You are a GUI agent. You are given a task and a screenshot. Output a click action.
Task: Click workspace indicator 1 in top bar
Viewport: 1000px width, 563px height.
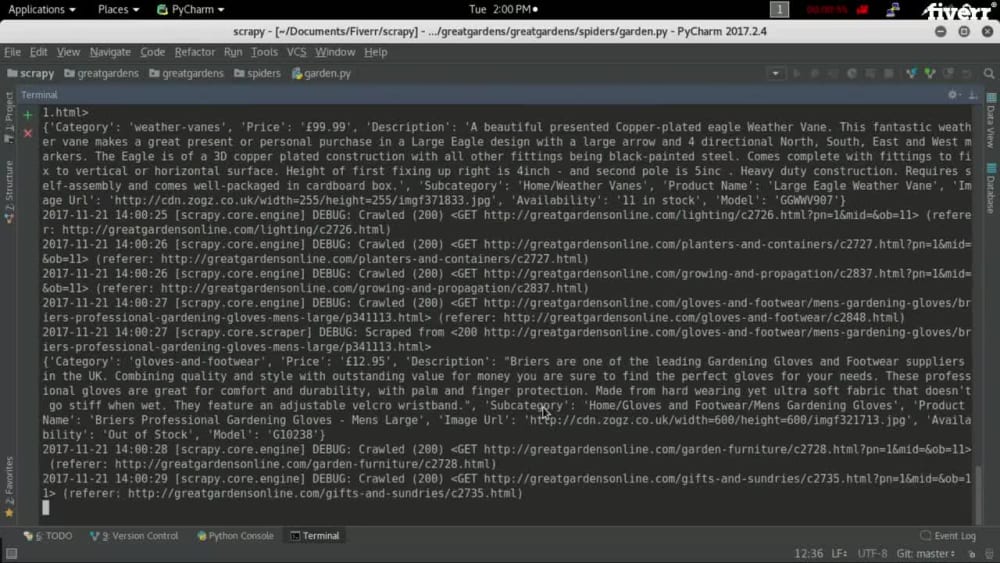point(779,10)
